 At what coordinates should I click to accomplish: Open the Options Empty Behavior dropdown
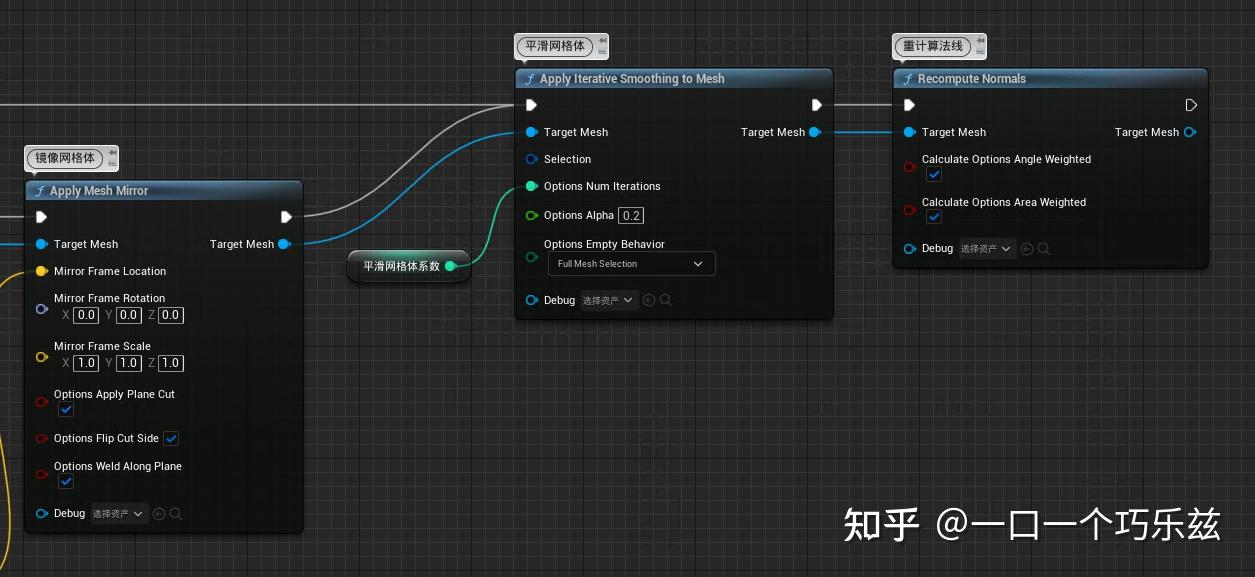click(631, 263)
